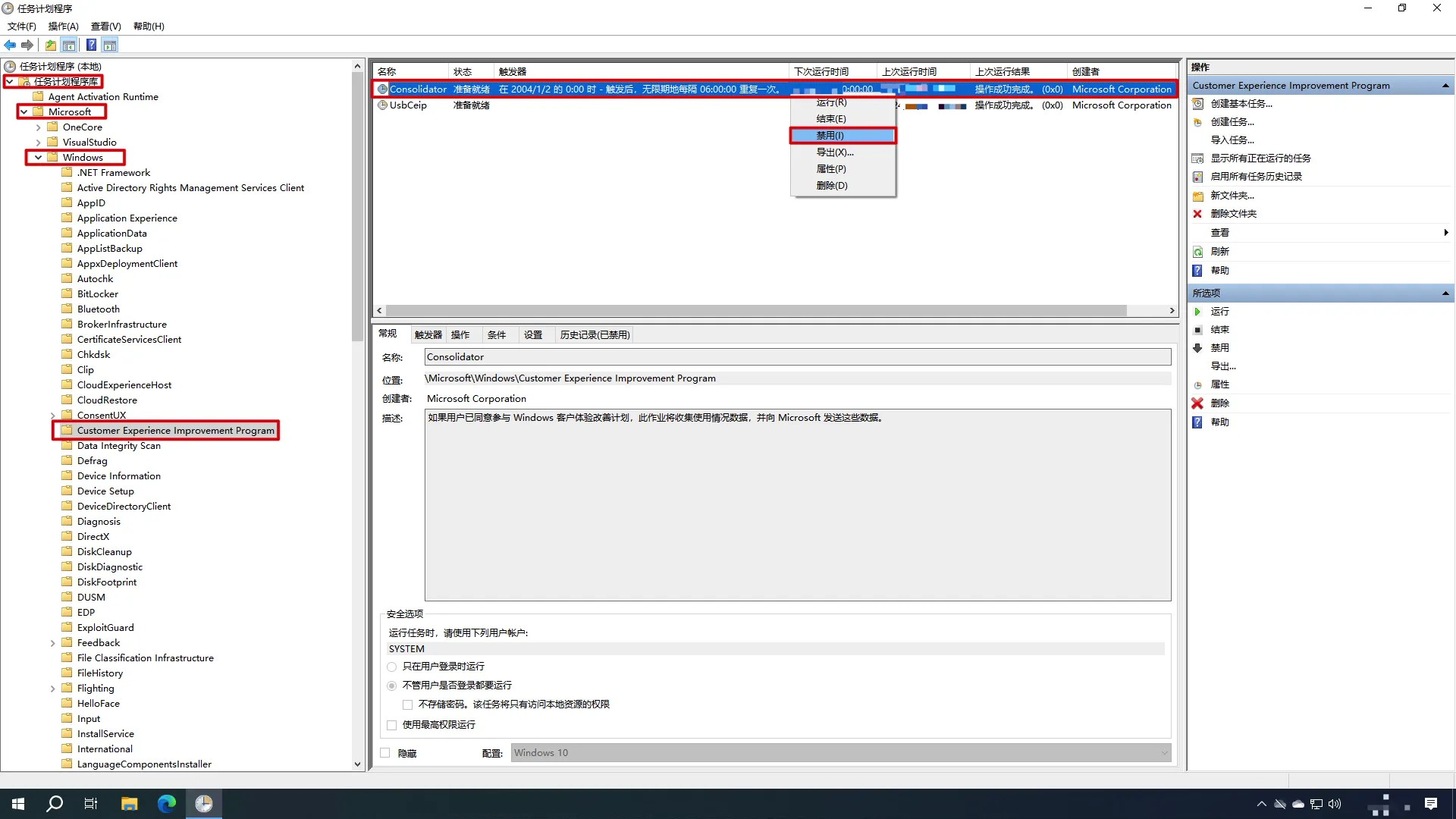1456x819 pixels.
Task: Click the blue help toolbar icon
Action: (91, 45)
